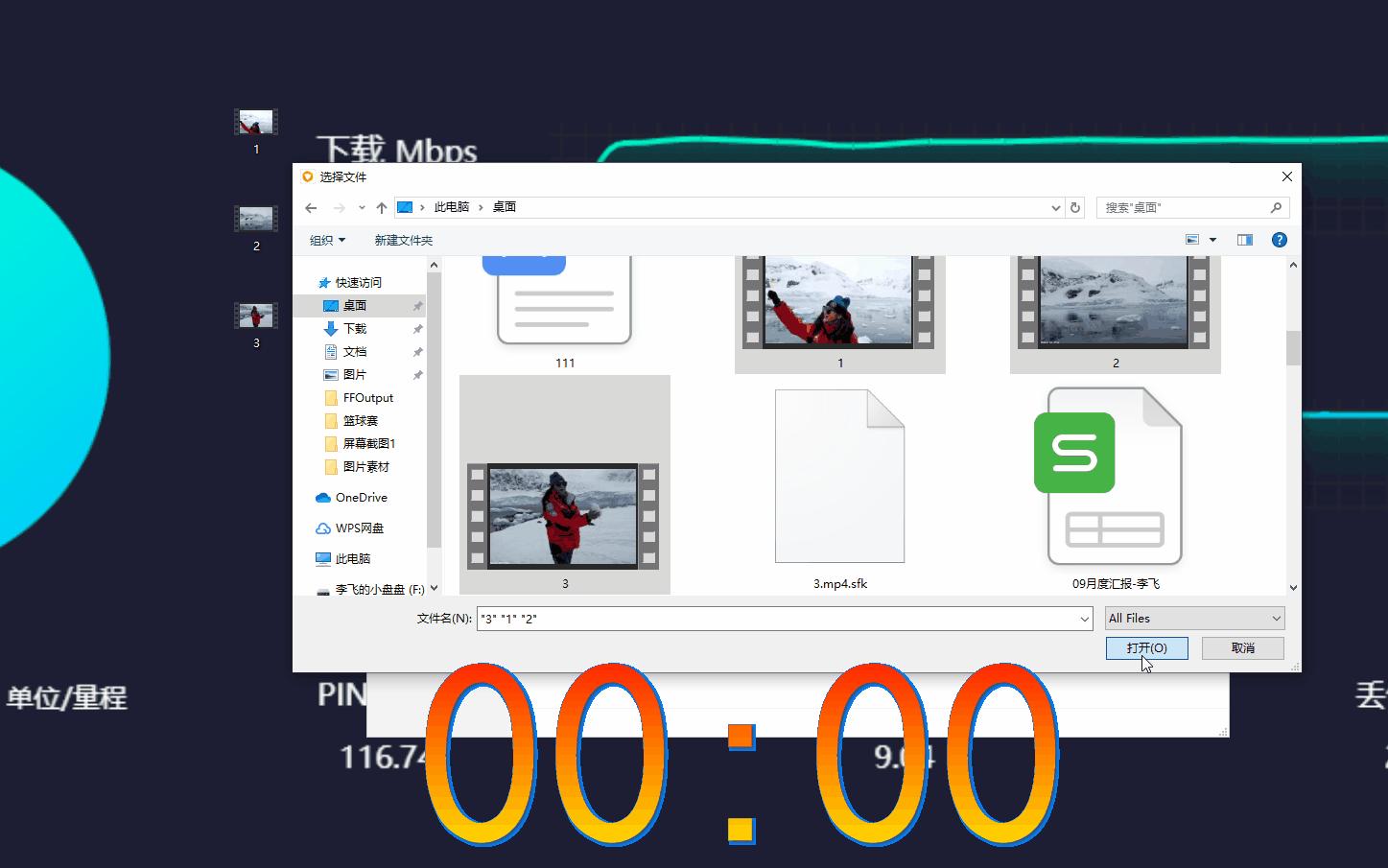Click the 此电脑 icon in address bar
The height and width of the screenshot is (868, 1388).
(405, 207)
